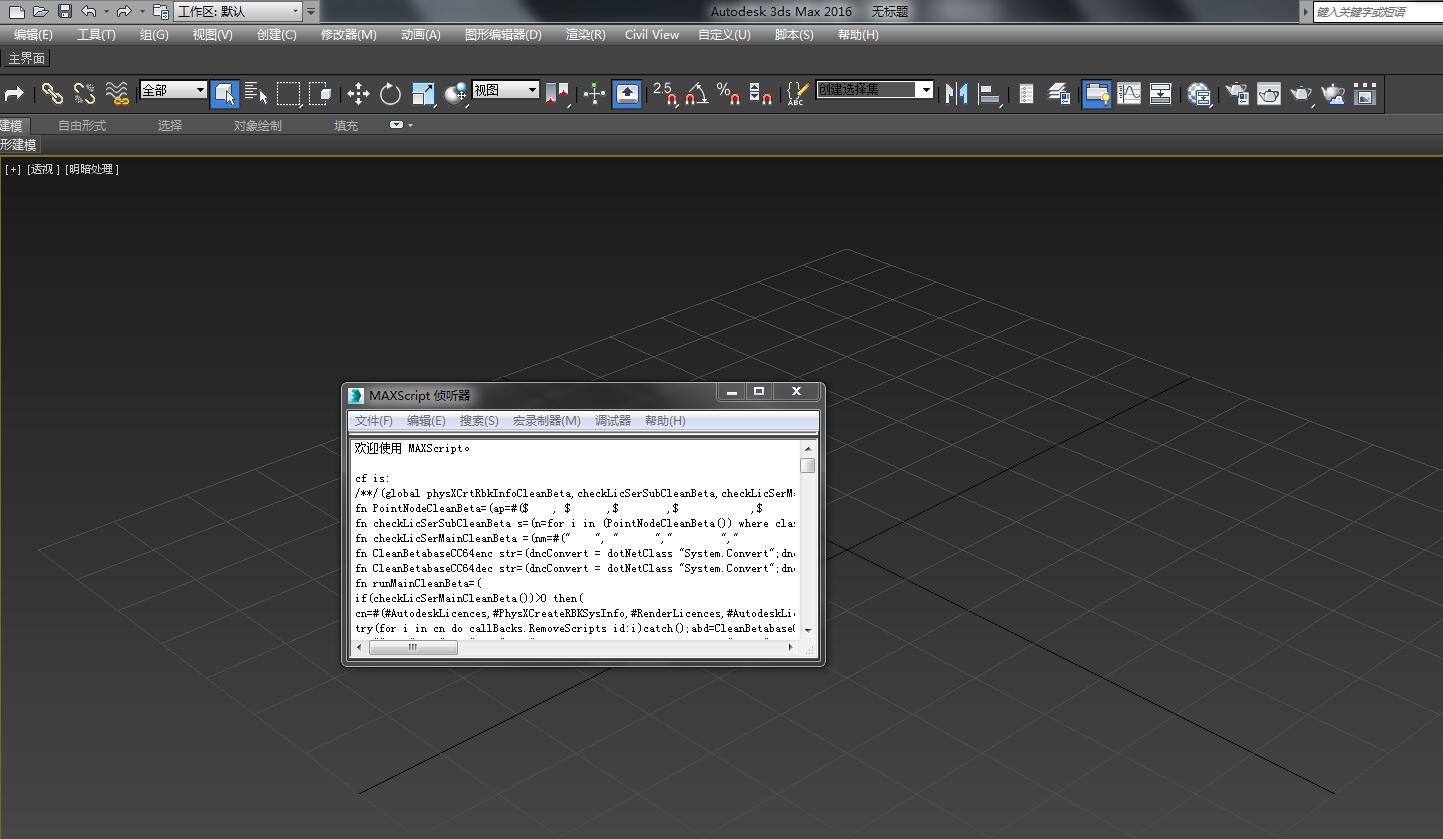Image resolution: width=1443 pixels, height=839 pixels.
Task: Open selection filter dropdown showing 全部
Action: [x=174, y=90]
